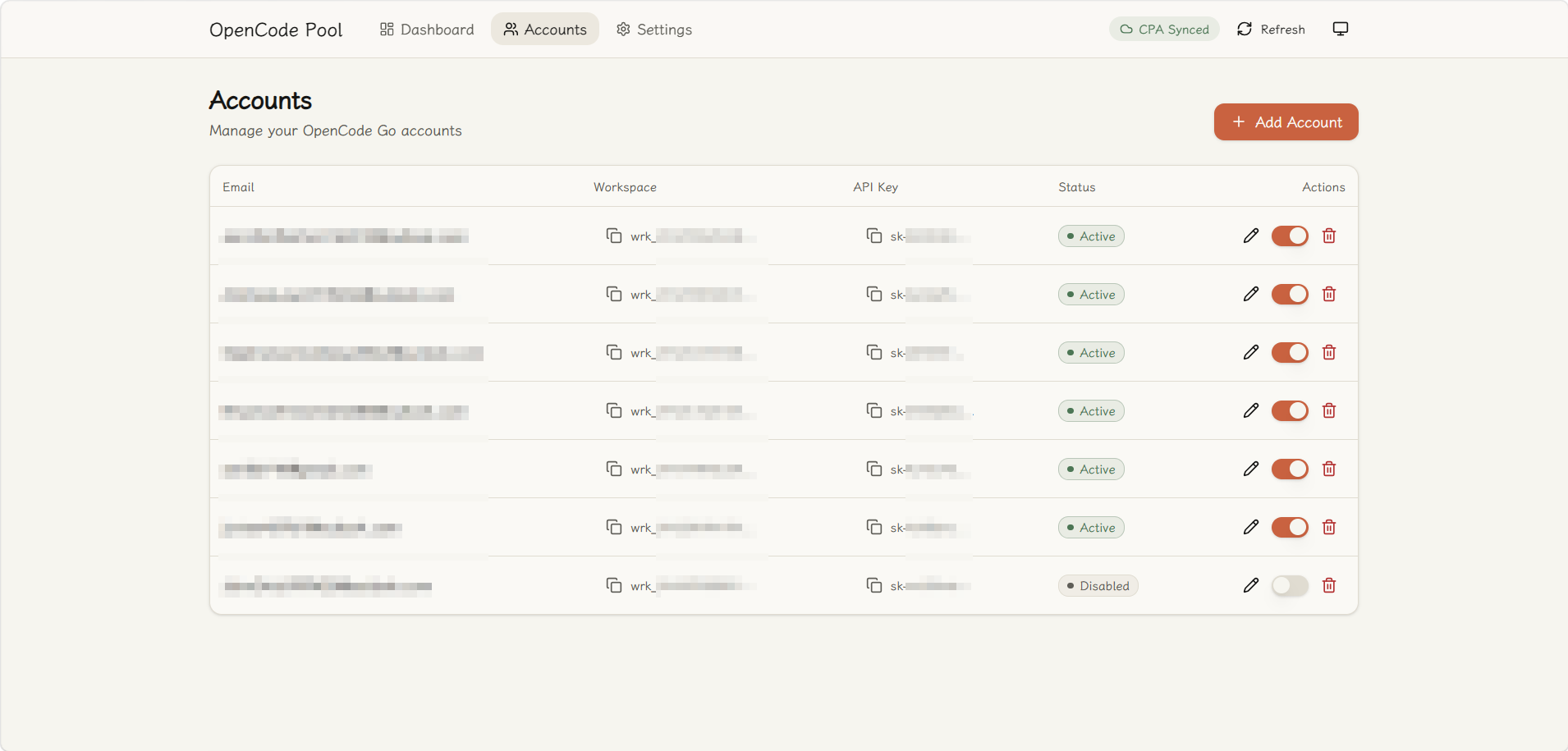Edit the third account with pencil icon

click(x=1251, y=352)
